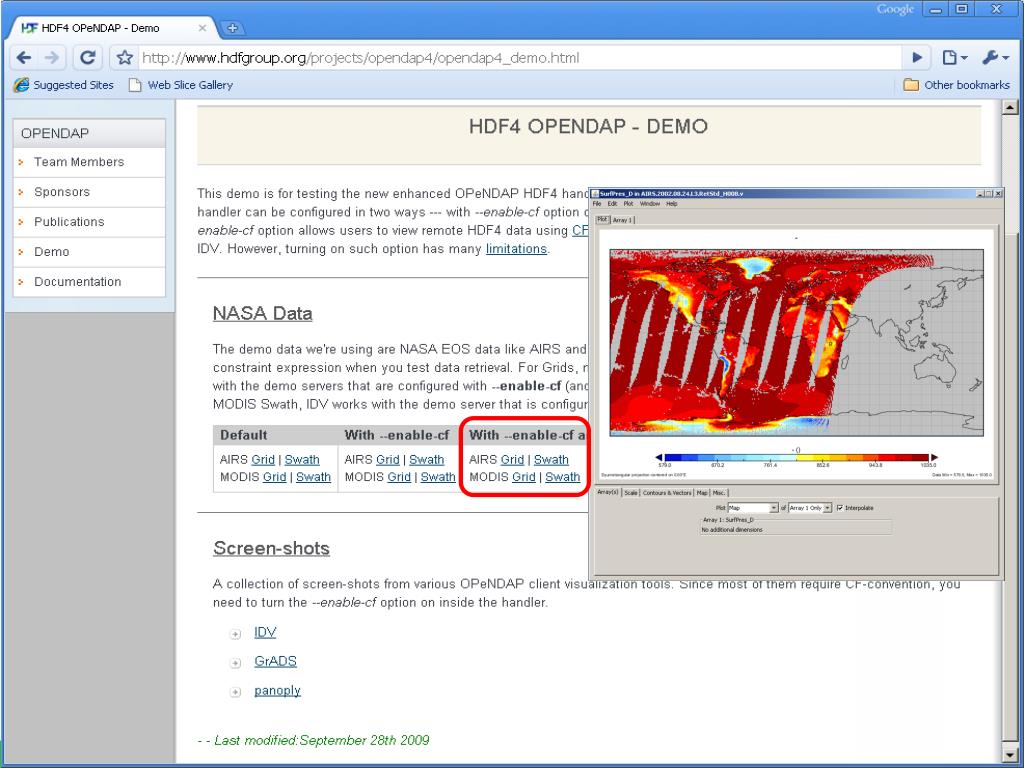
Task: Open the limitations link
Action: tap(516, 249)
